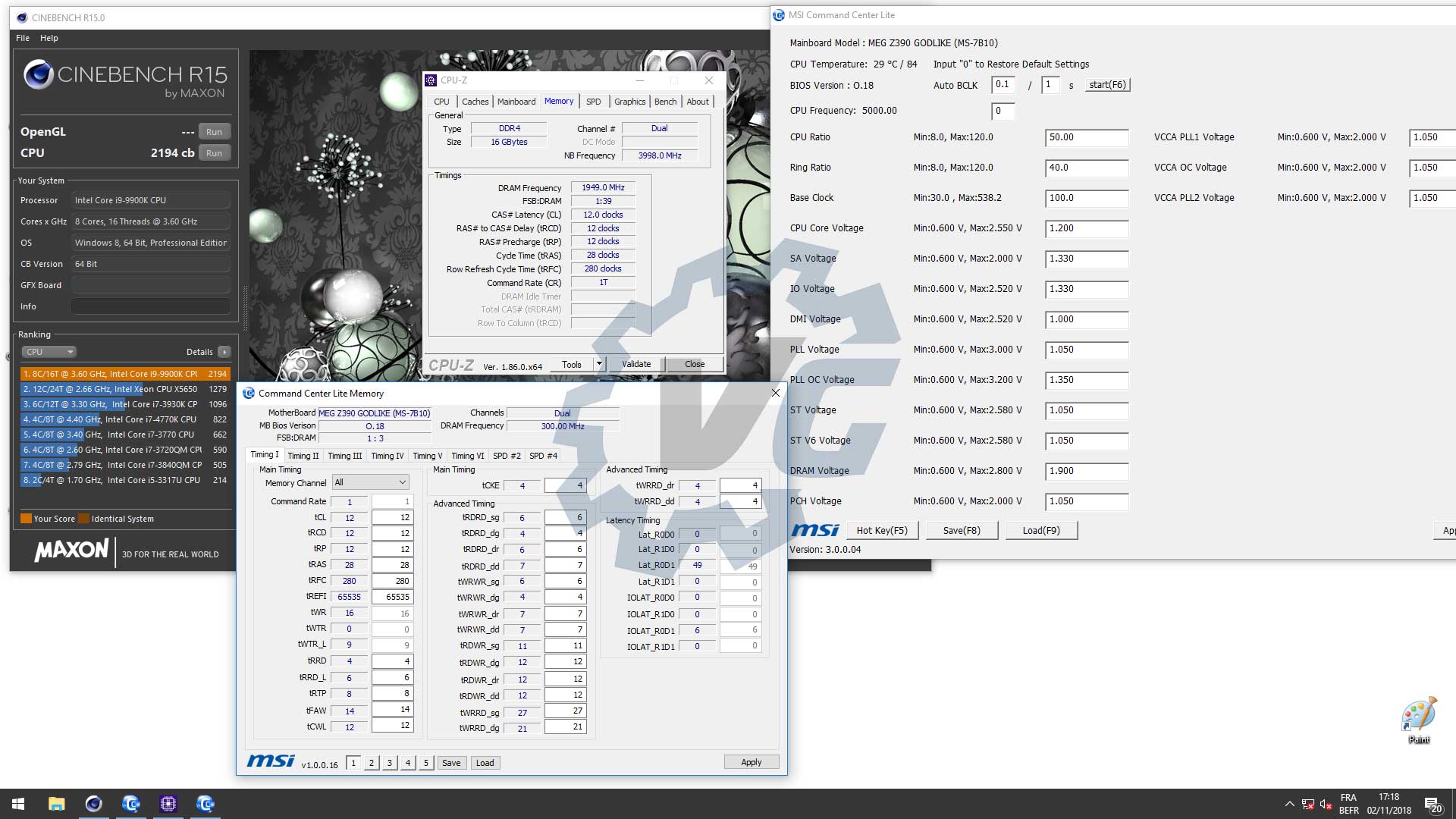Image resolution: width=1456 pixels, height=819 pixels.
Task: Switch to CPU-Z Bench tab
Action: tap(665, 102)
